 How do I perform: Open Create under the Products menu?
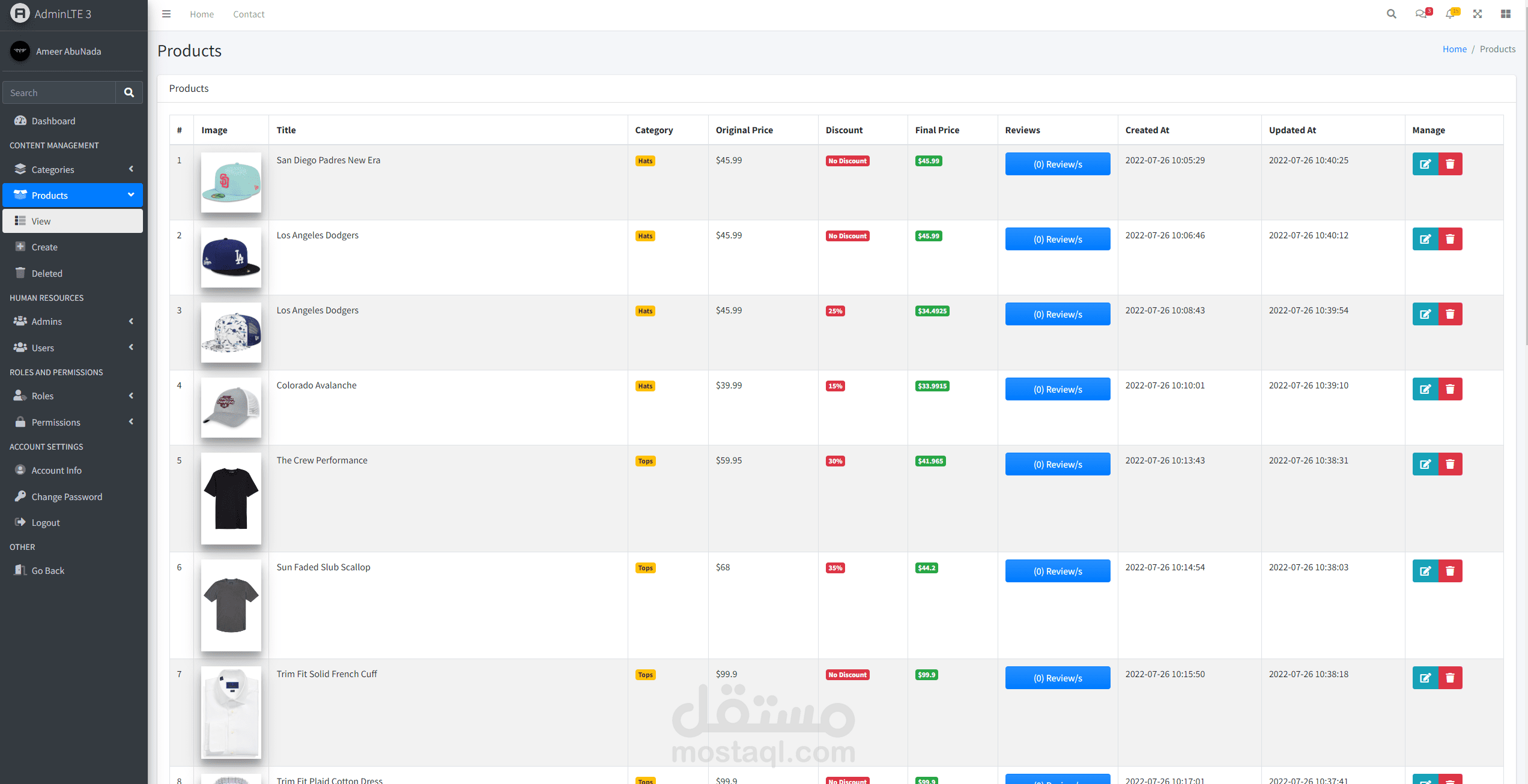pos(44,247)
